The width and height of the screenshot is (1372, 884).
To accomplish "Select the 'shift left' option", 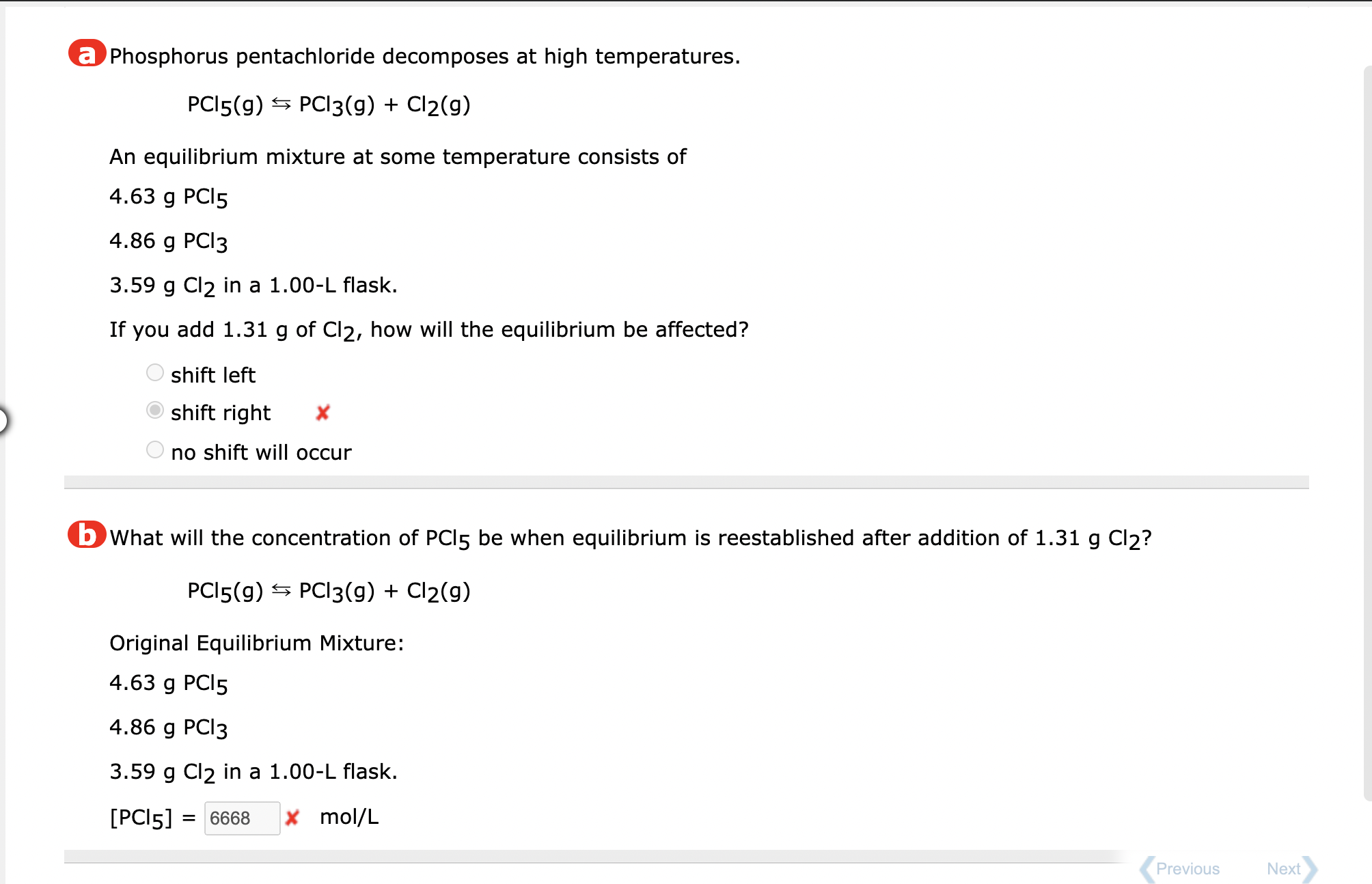I will pos(155,372).
